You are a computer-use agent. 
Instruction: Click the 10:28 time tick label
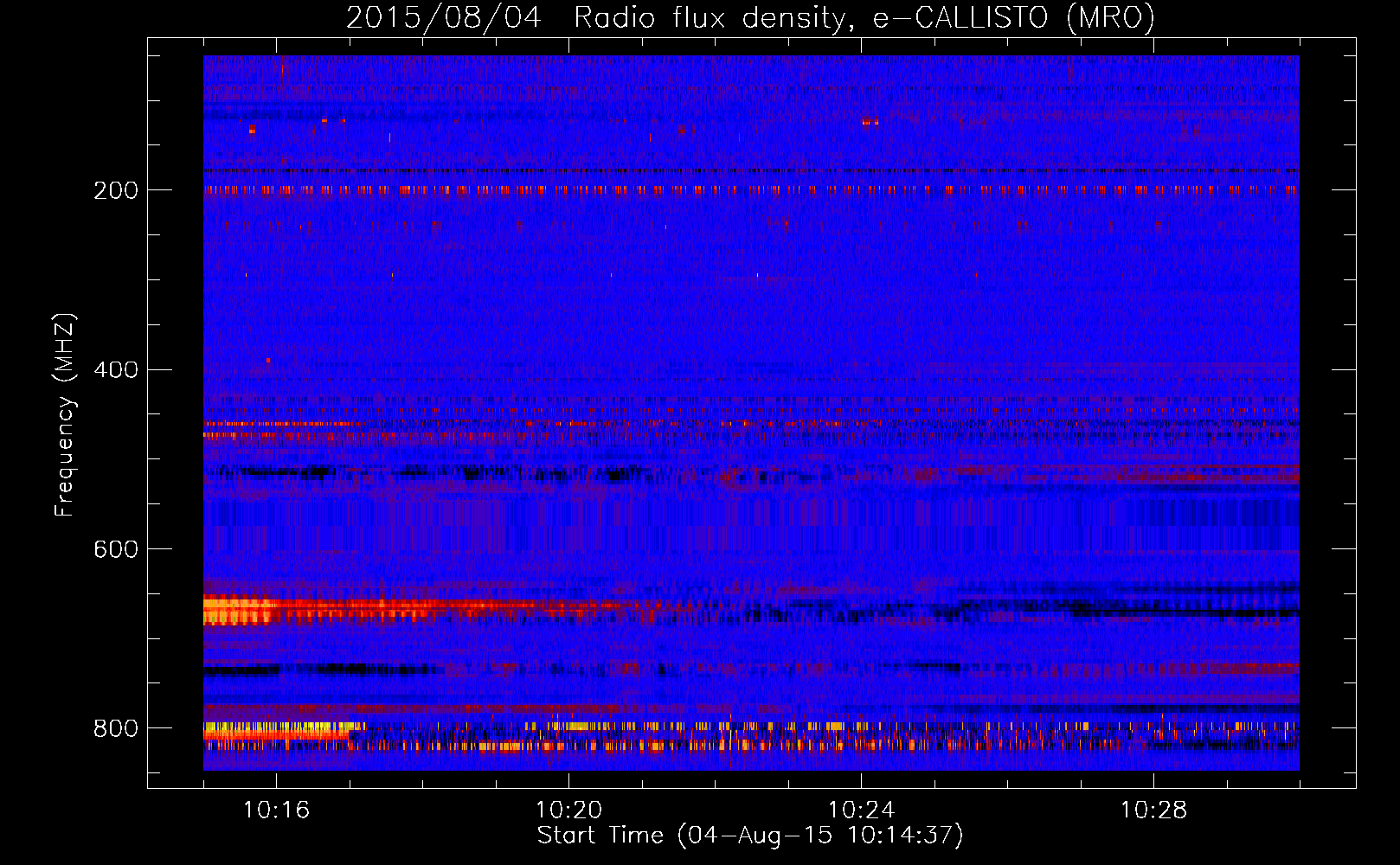pos(1153,810)
